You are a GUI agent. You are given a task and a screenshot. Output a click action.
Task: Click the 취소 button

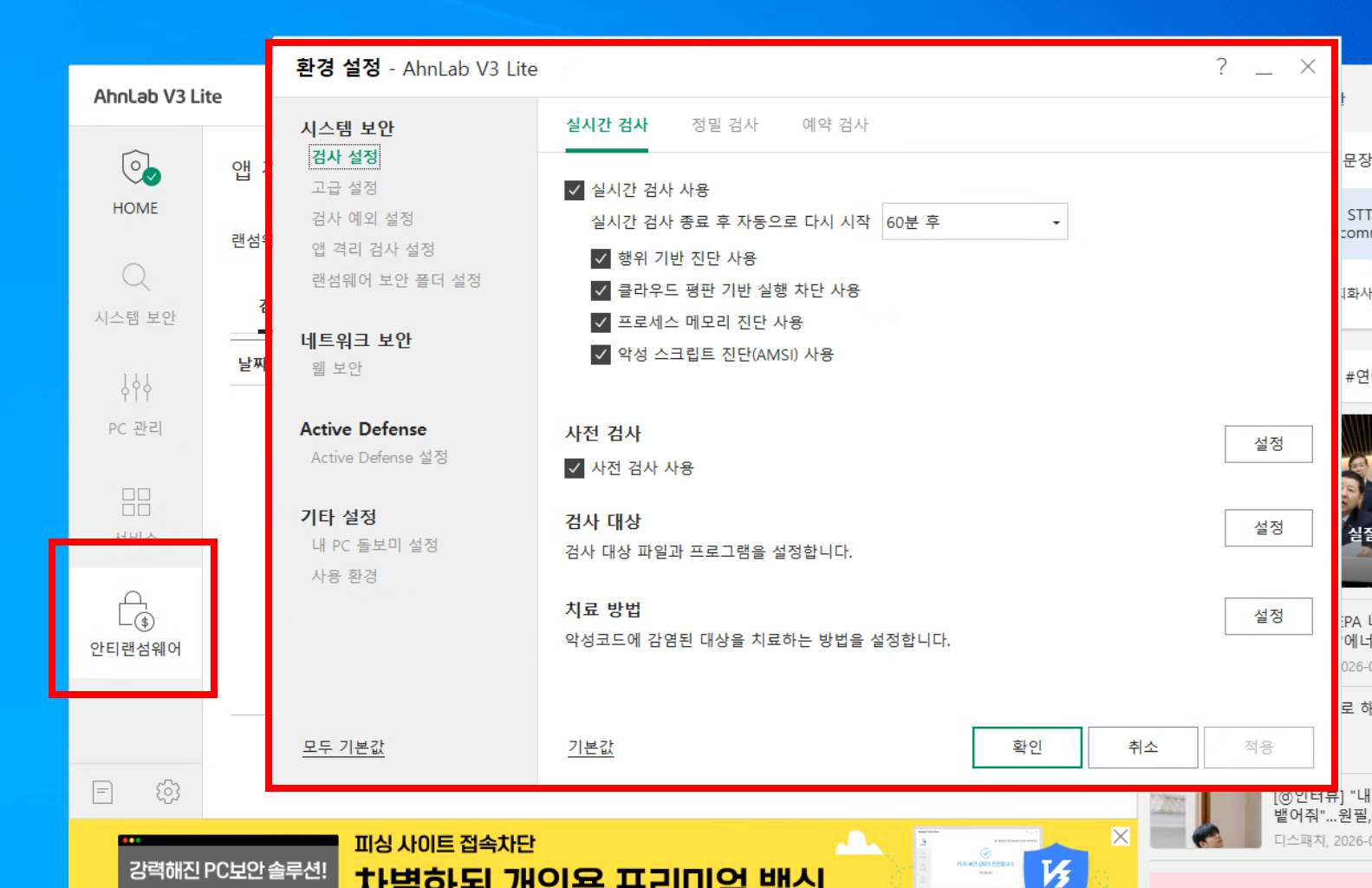1143,748
